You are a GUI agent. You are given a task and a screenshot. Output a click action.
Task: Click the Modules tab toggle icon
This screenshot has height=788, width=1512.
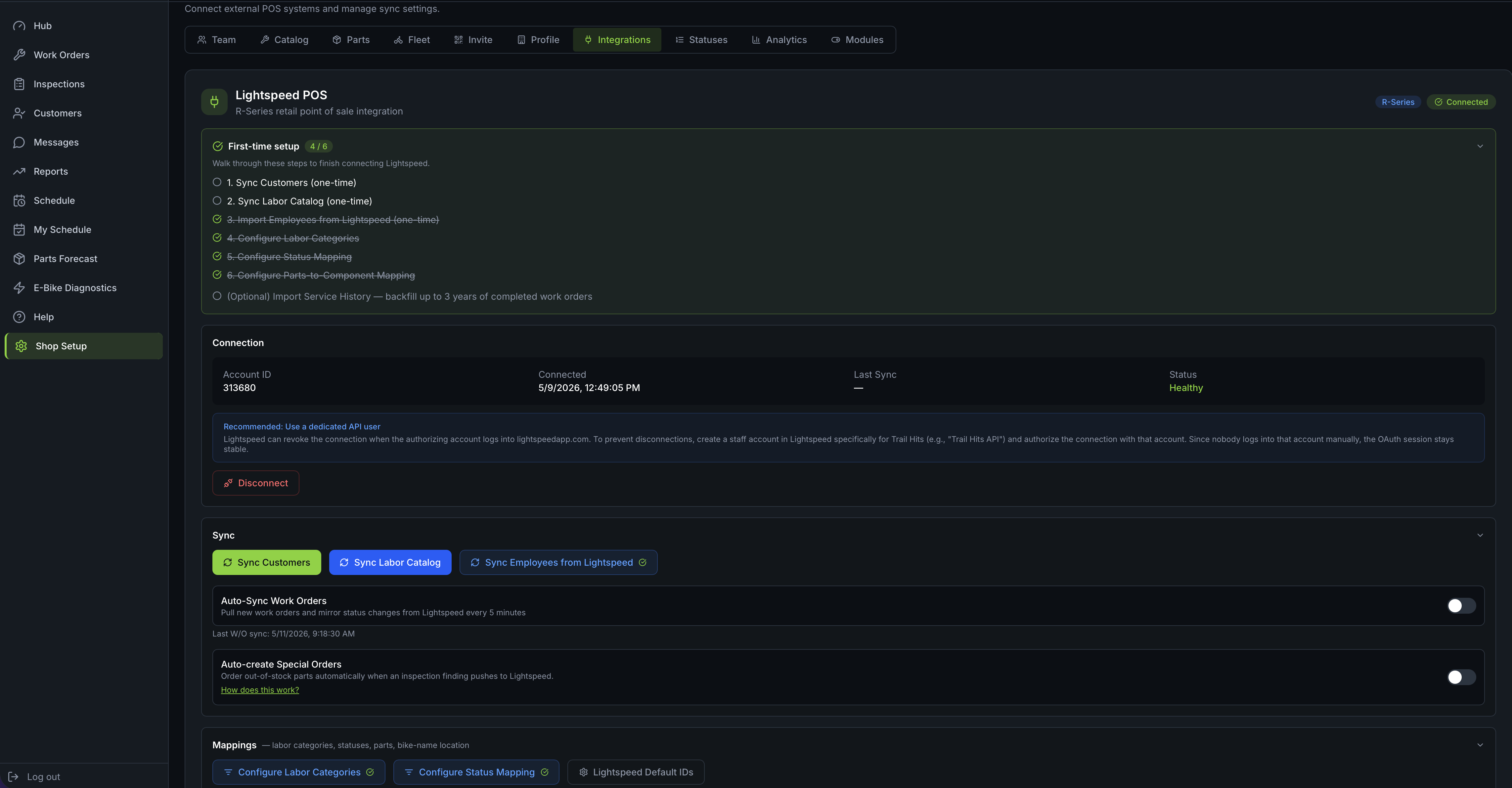coord(835,40)
